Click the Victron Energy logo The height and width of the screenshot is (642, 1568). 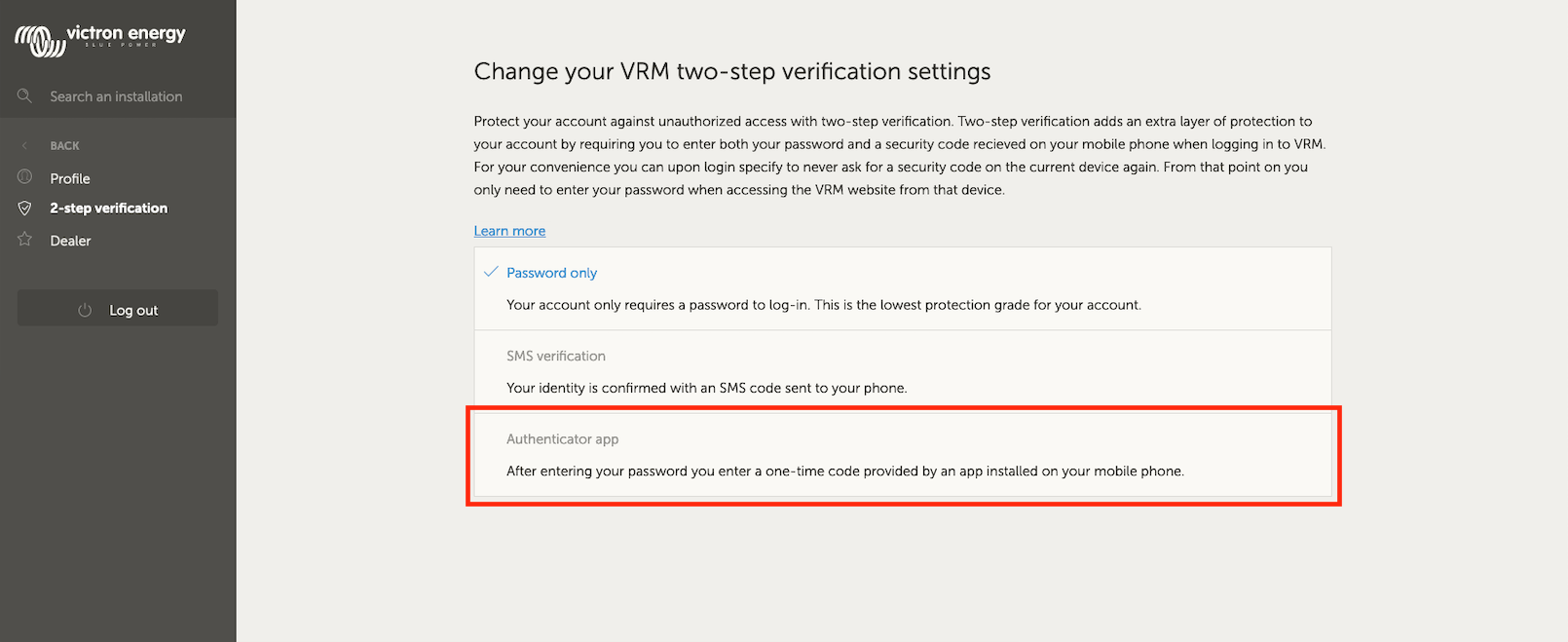coord(99,39)
